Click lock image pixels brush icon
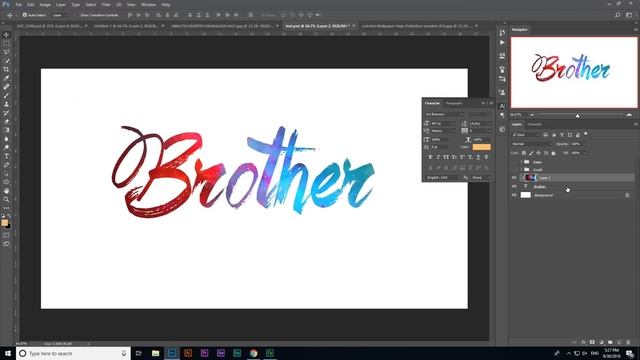This screenshot has height=360, width=640. (531, 153)
